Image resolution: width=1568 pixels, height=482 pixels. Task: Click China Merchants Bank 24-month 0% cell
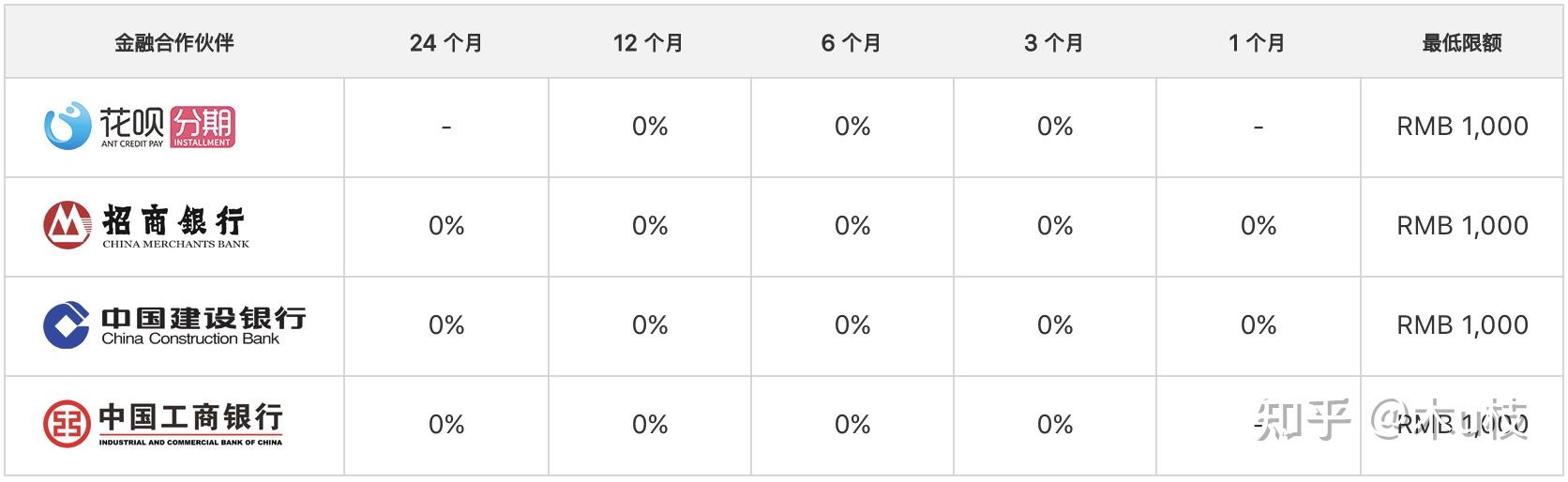pos(446,226)
